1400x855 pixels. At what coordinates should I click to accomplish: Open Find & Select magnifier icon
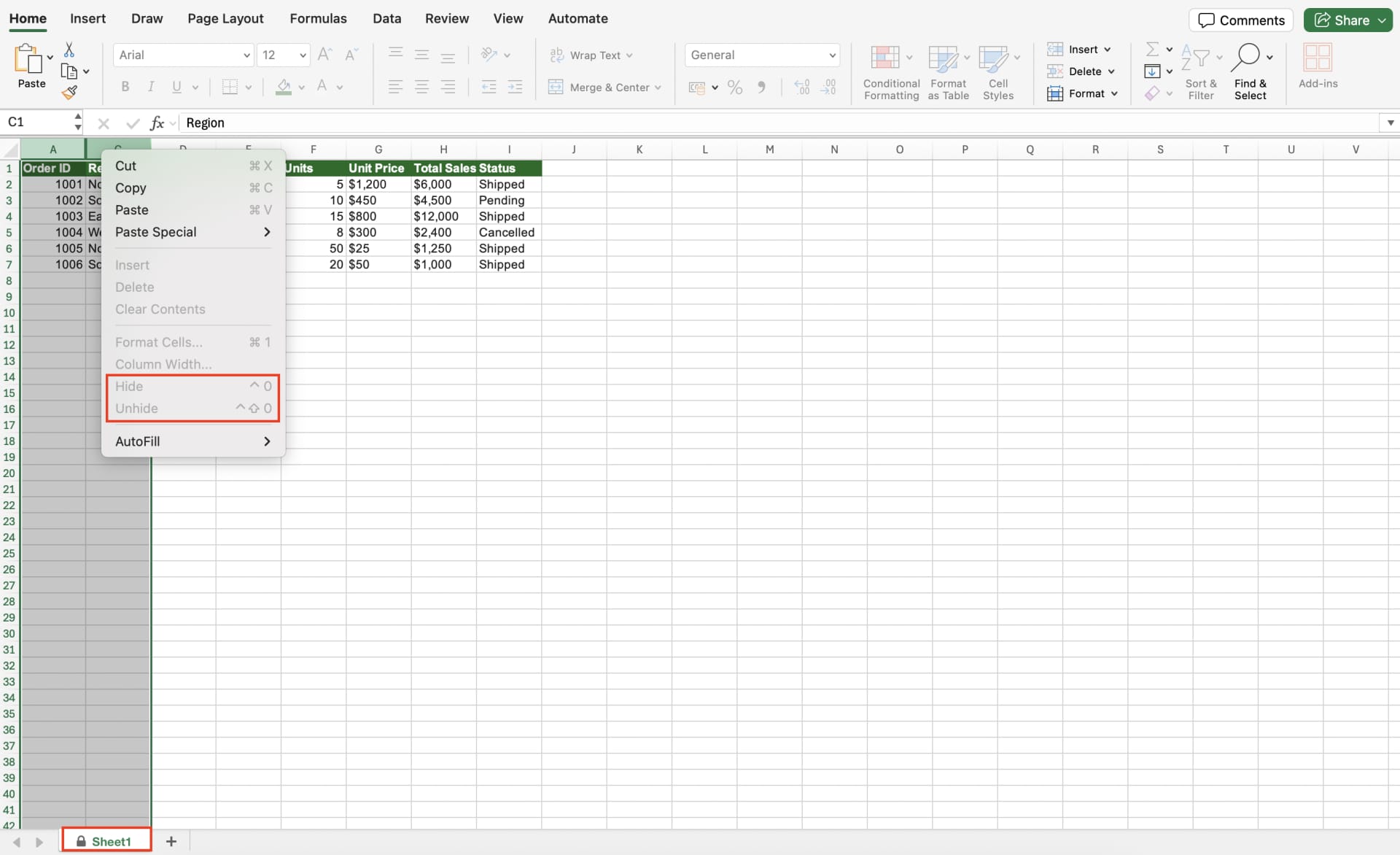click(1247, 57)
